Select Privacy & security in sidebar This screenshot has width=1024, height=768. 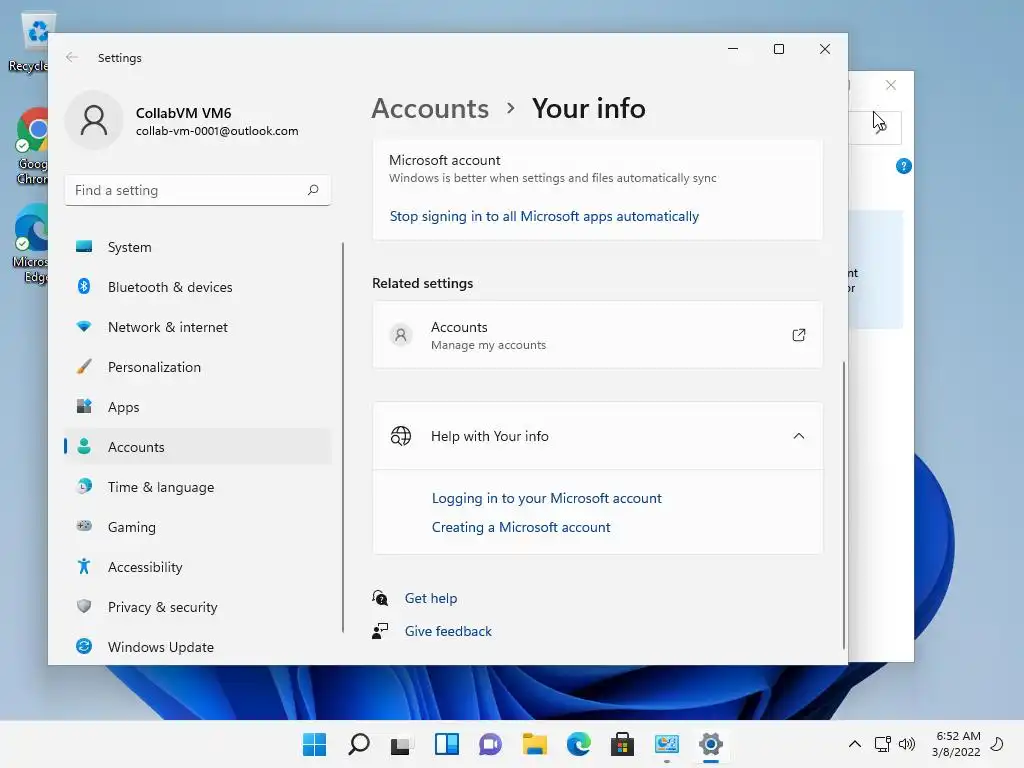[198, 607]
